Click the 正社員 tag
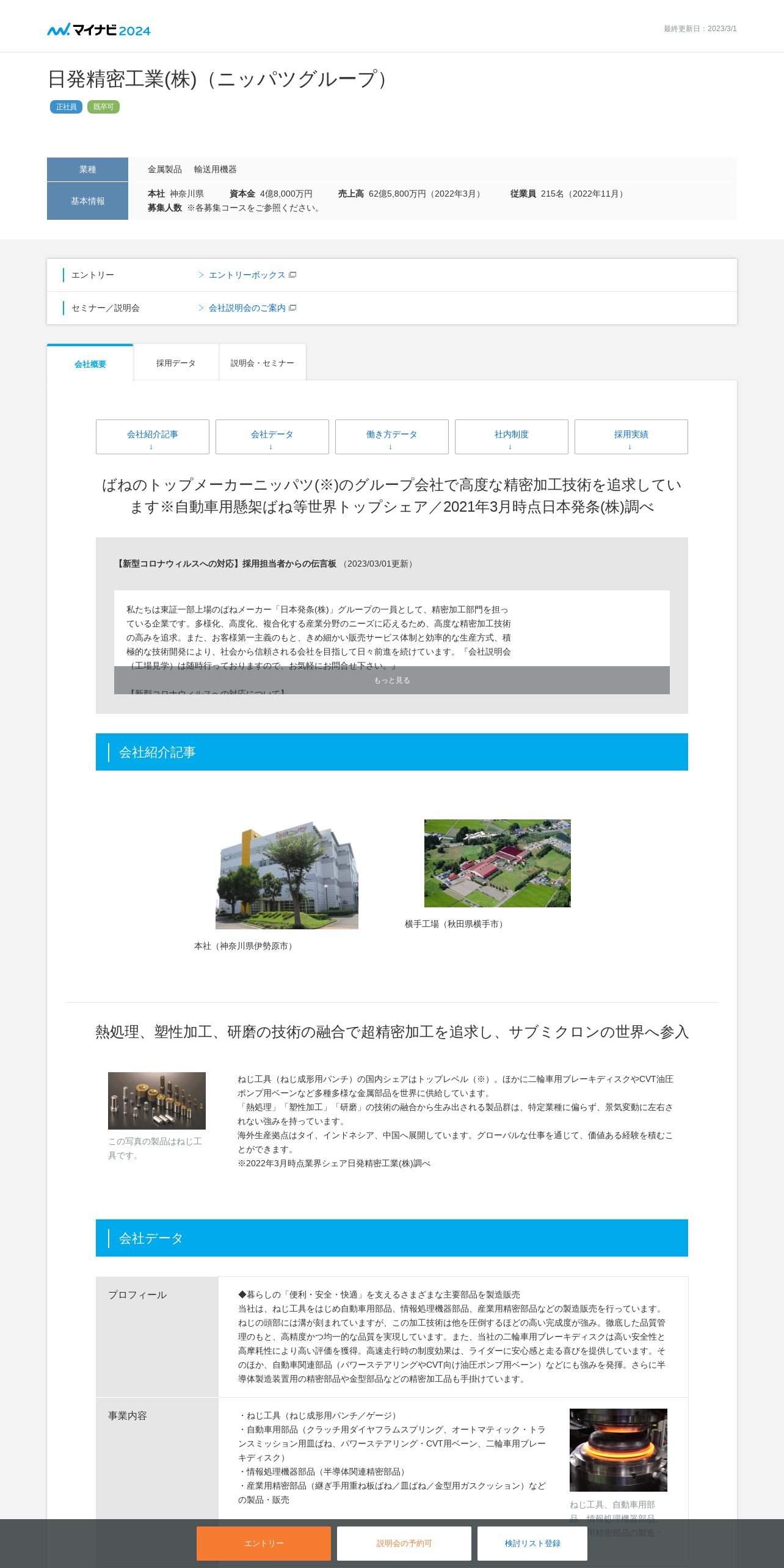 67,107
